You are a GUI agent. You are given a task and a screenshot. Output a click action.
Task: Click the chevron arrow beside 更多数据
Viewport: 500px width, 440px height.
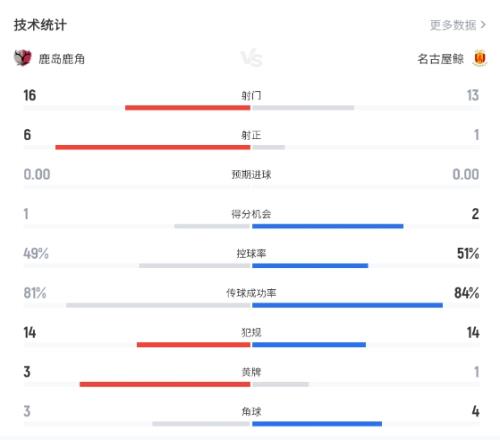[x=483, y=25]
